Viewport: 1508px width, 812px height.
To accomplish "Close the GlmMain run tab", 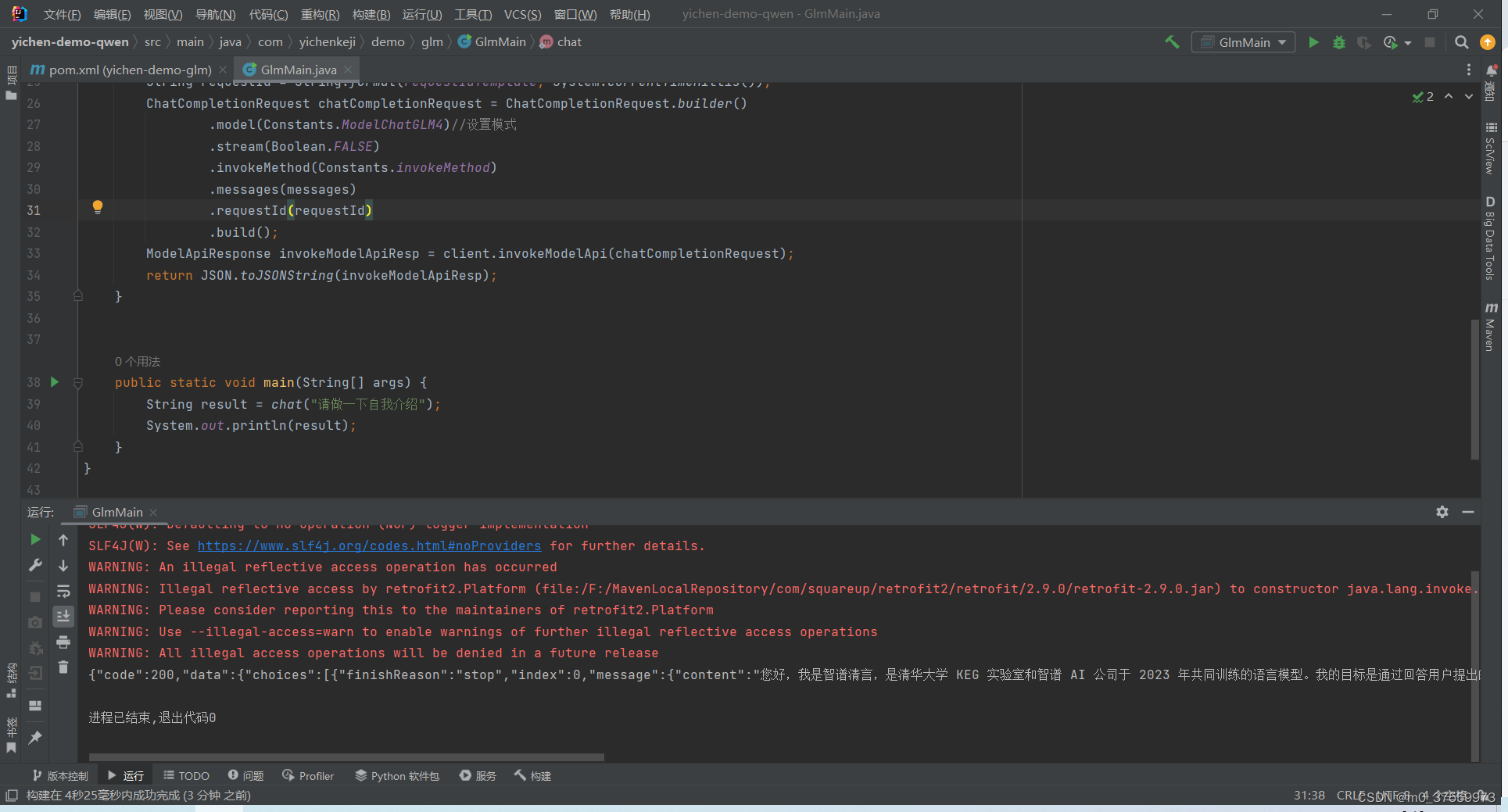I will pos(153,513).
